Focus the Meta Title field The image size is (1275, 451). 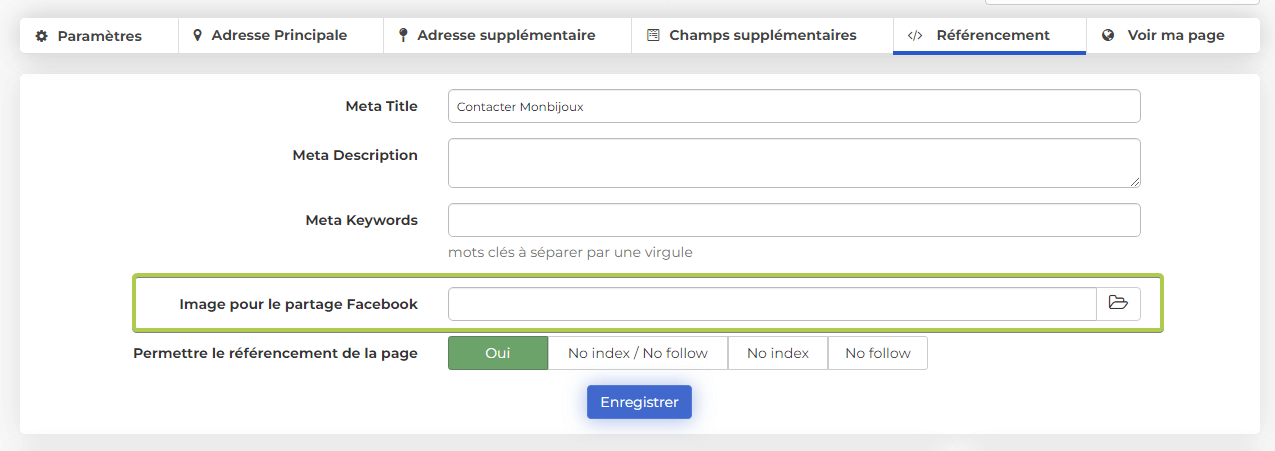793,106
